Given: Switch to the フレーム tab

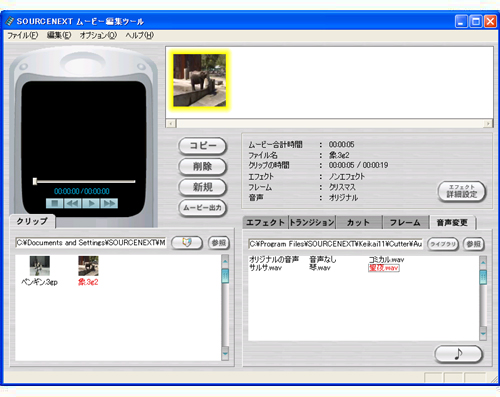Looking at the screenshot, I should point(405,223).
